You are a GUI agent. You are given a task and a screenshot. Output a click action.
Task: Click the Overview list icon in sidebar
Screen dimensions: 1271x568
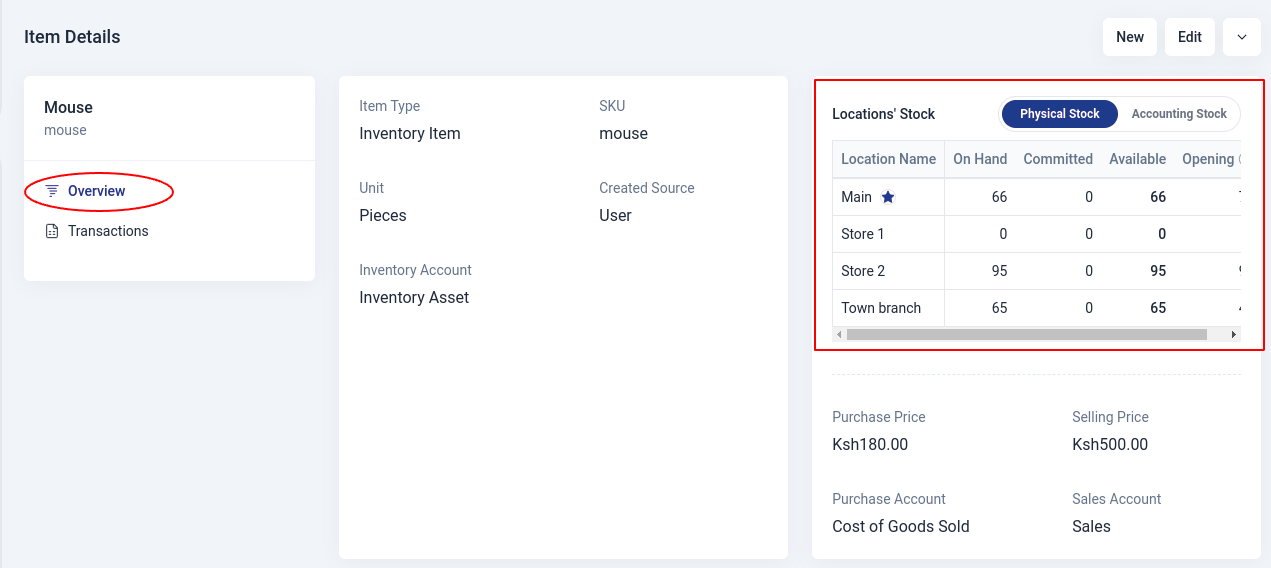tap(52, 191)
